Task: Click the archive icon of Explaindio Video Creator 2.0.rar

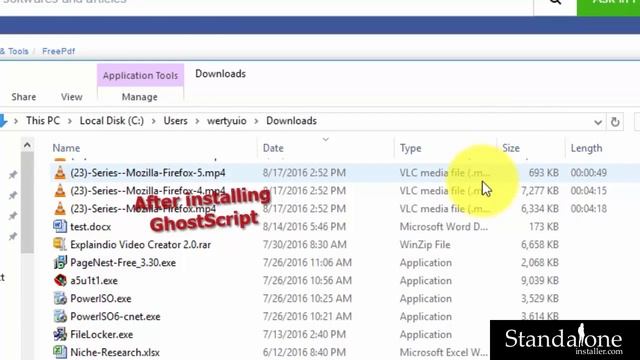Action: pos(60,244)
